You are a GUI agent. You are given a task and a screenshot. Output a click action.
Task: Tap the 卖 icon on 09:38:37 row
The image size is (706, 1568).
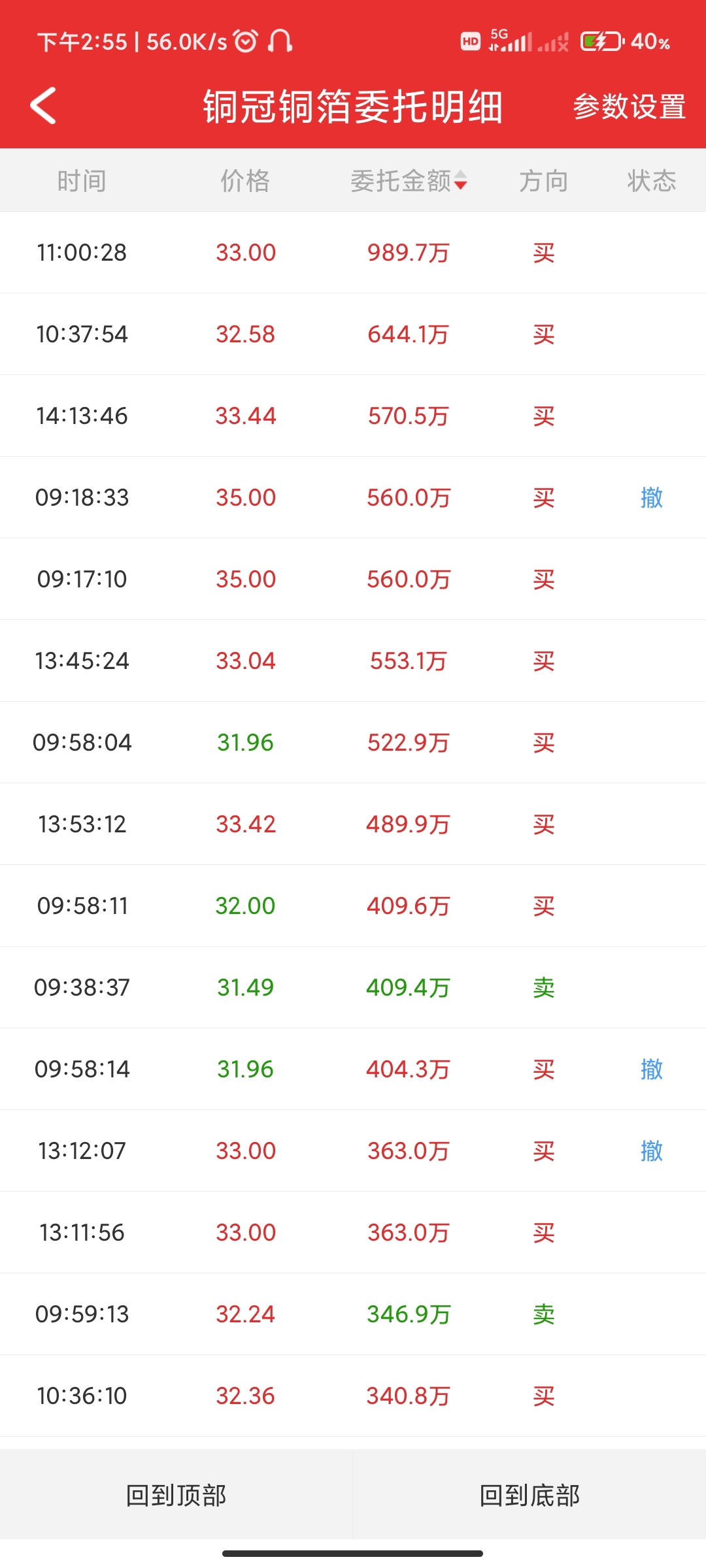(543, 988)
